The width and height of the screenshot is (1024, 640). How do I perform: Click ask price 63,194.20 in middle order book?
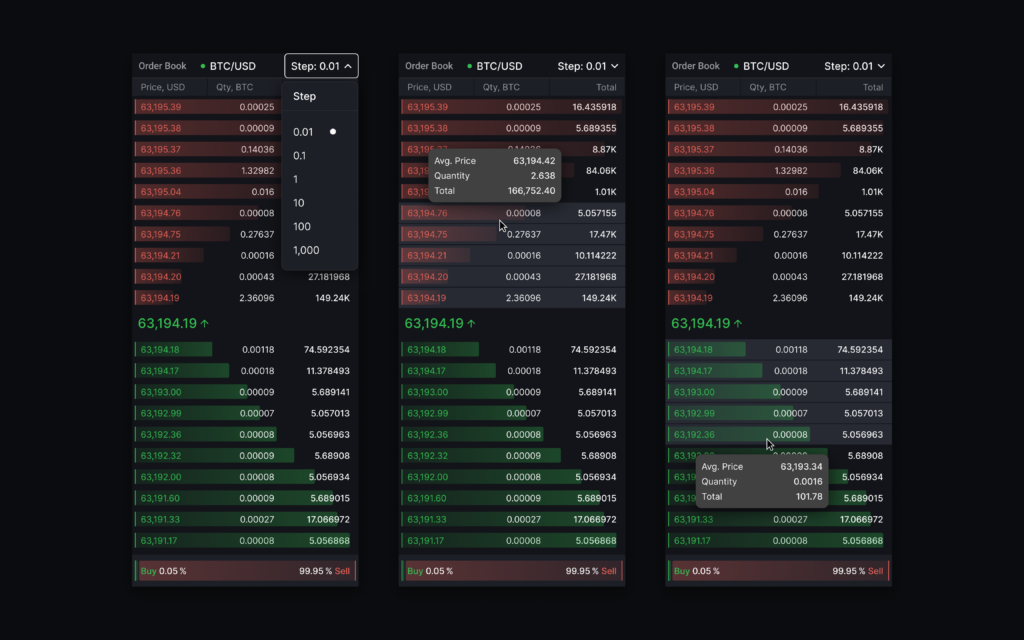[427, 277]
